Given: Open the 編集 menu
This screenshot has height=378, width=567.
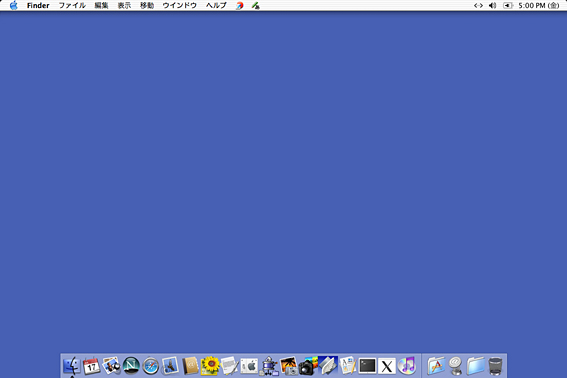Looking at the screenshot, I should pyautogui.click(x=102, y=5).
